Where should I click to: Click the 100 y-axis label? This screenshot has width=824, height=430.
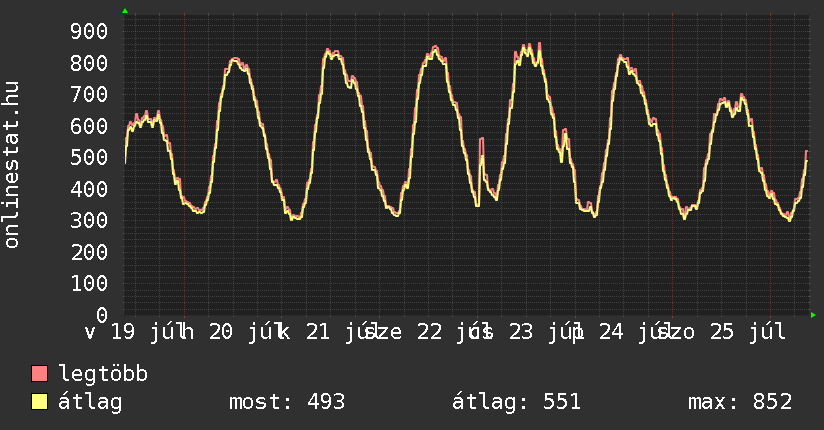coord(89,283)
